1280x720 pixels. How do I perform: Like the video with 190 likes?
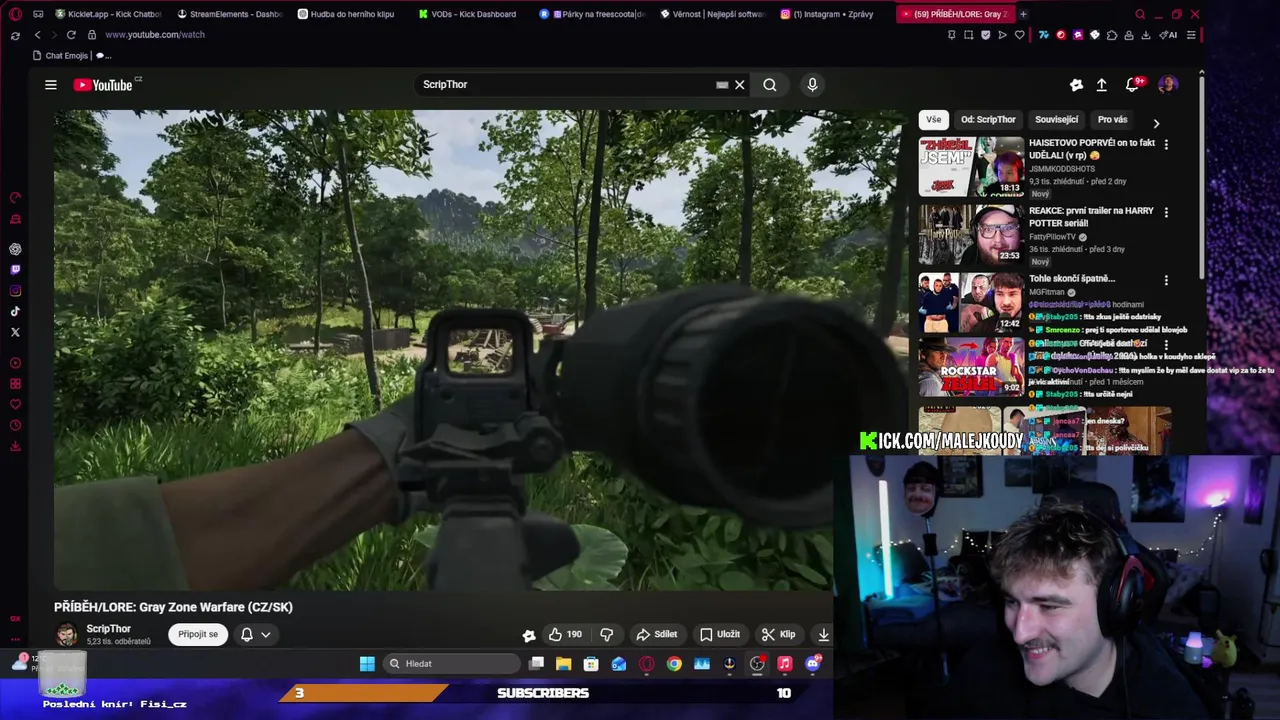(x=565, y=634)
